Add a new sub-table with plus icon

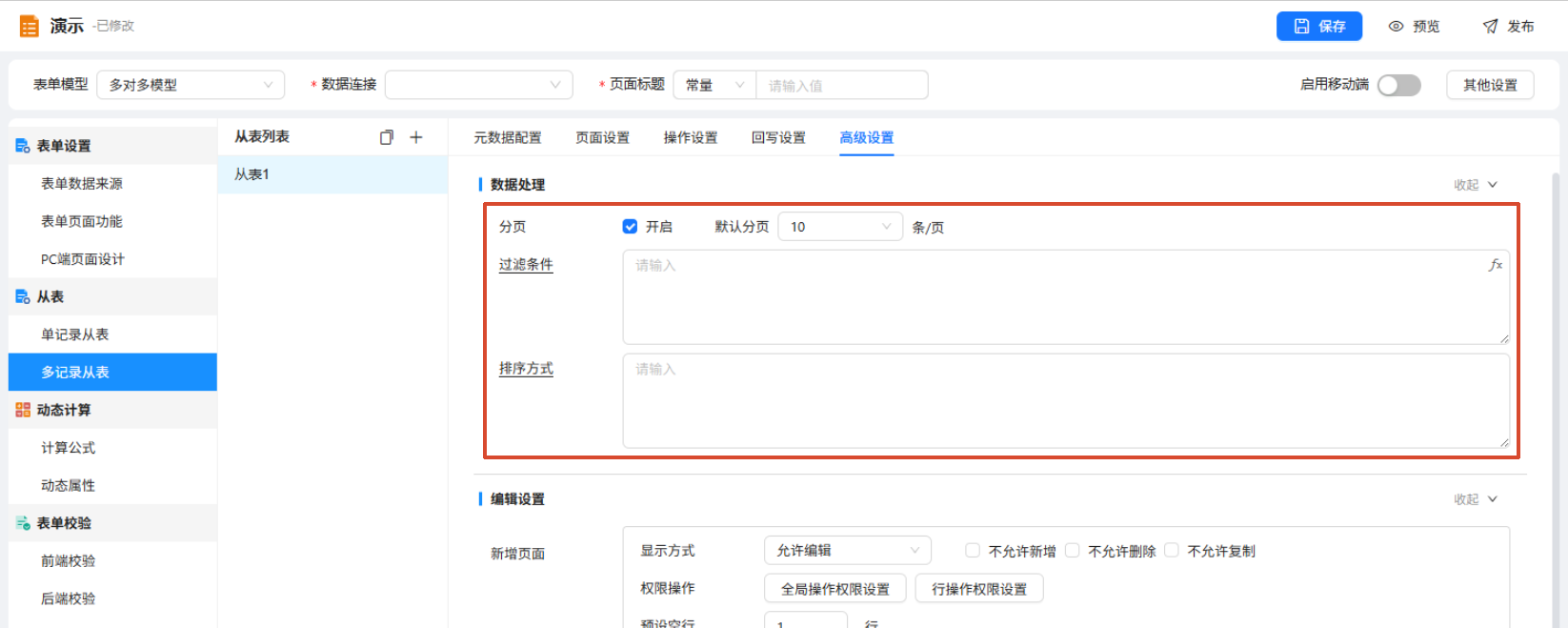[416, 137]
